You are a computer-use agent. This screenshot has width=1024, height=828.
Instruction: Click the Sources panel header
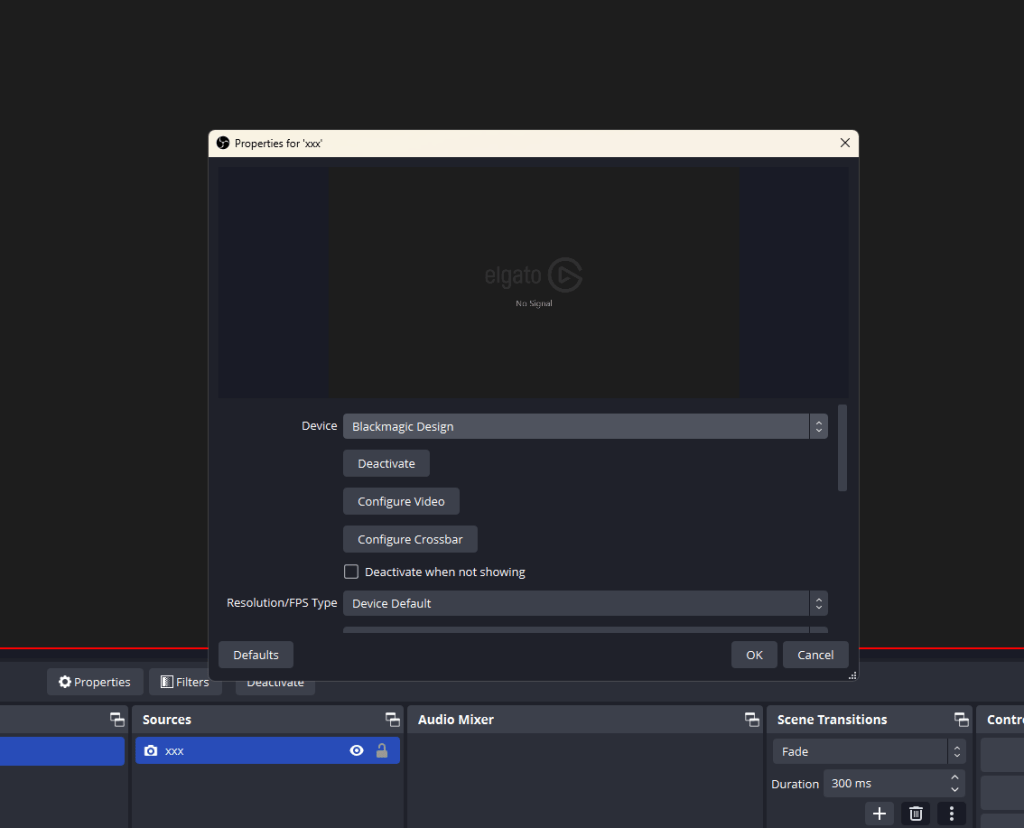coord(268,720)
